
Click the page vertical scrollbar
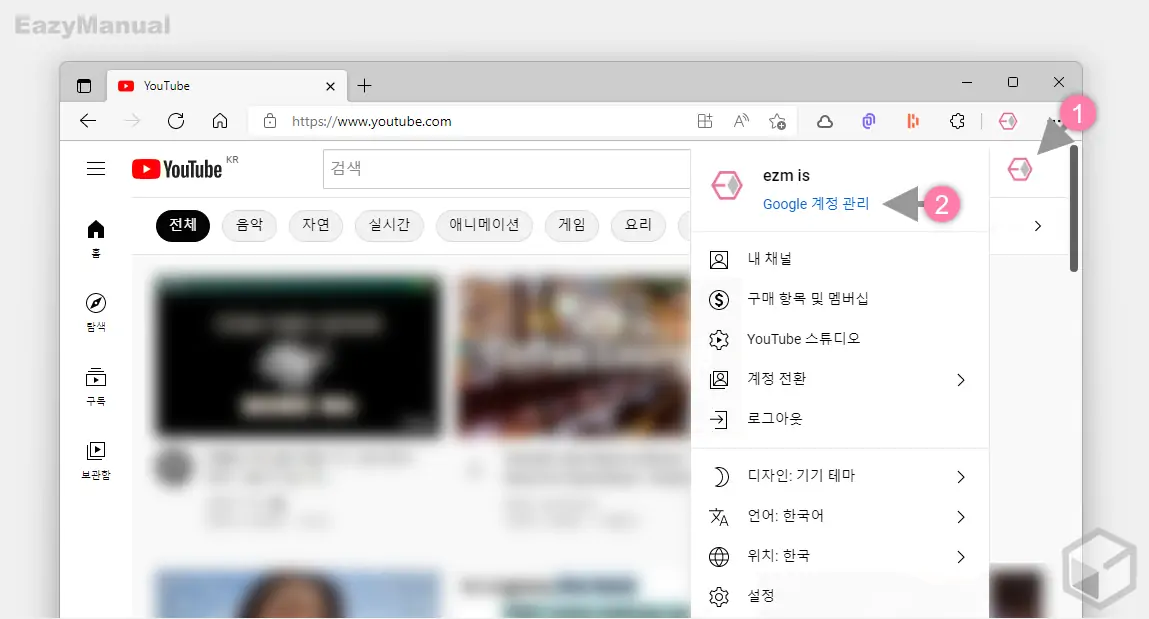coord(1074,209)
